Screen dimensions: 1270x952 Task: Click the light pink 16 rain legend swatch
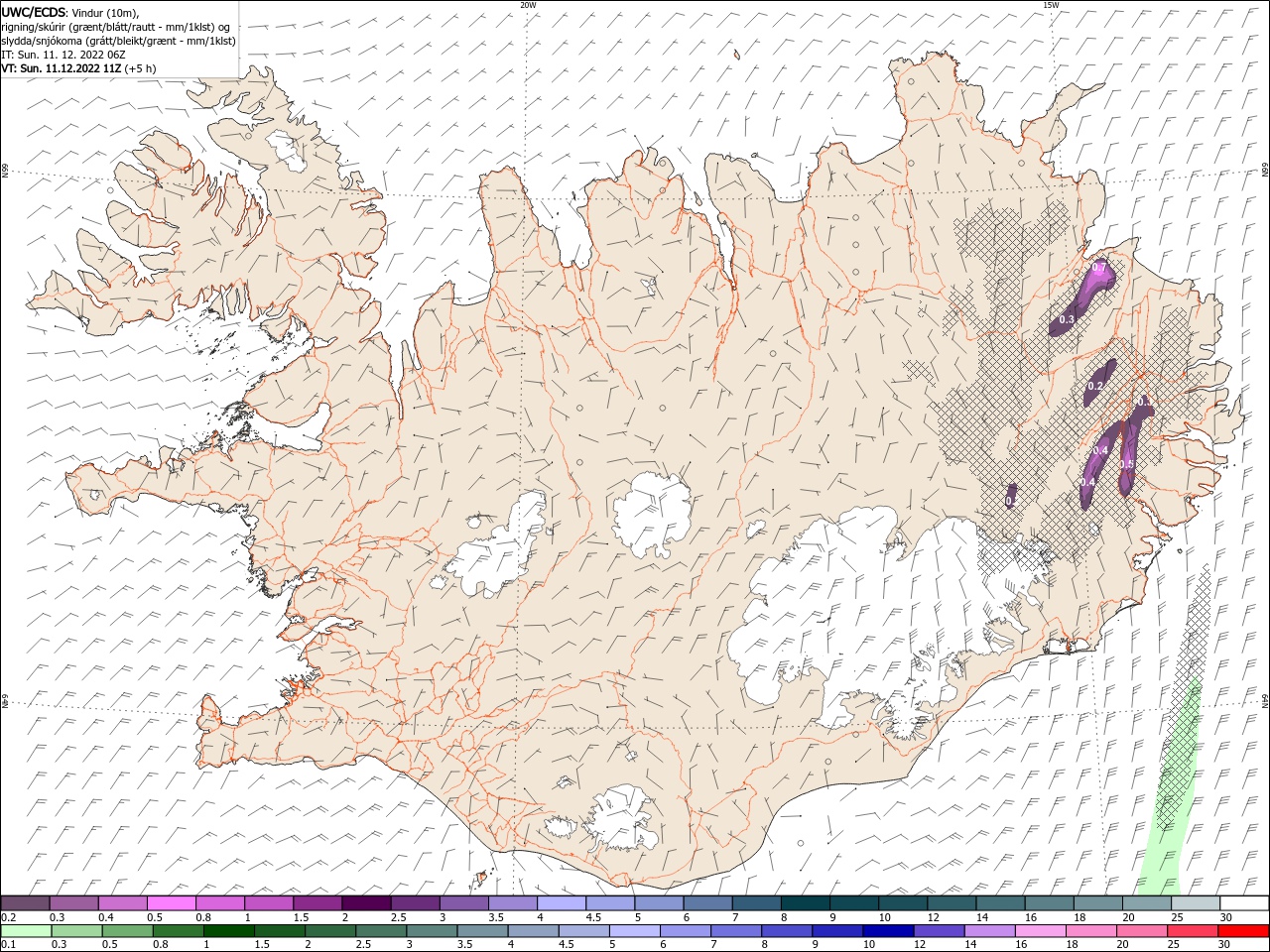(x=1040, y=931)
